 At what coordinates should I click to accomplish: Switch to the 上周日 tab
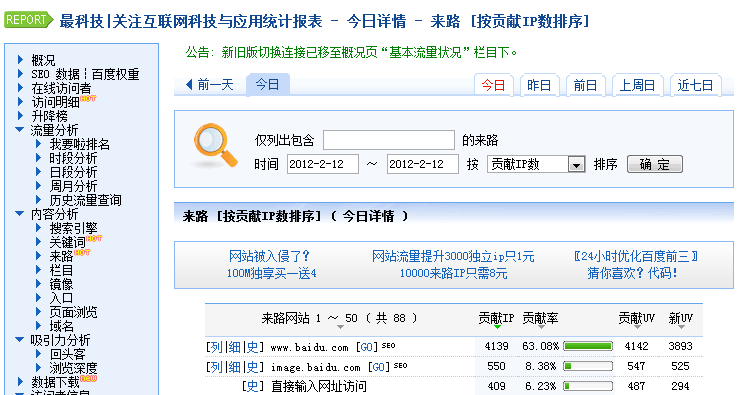click(x=637, y=86)
